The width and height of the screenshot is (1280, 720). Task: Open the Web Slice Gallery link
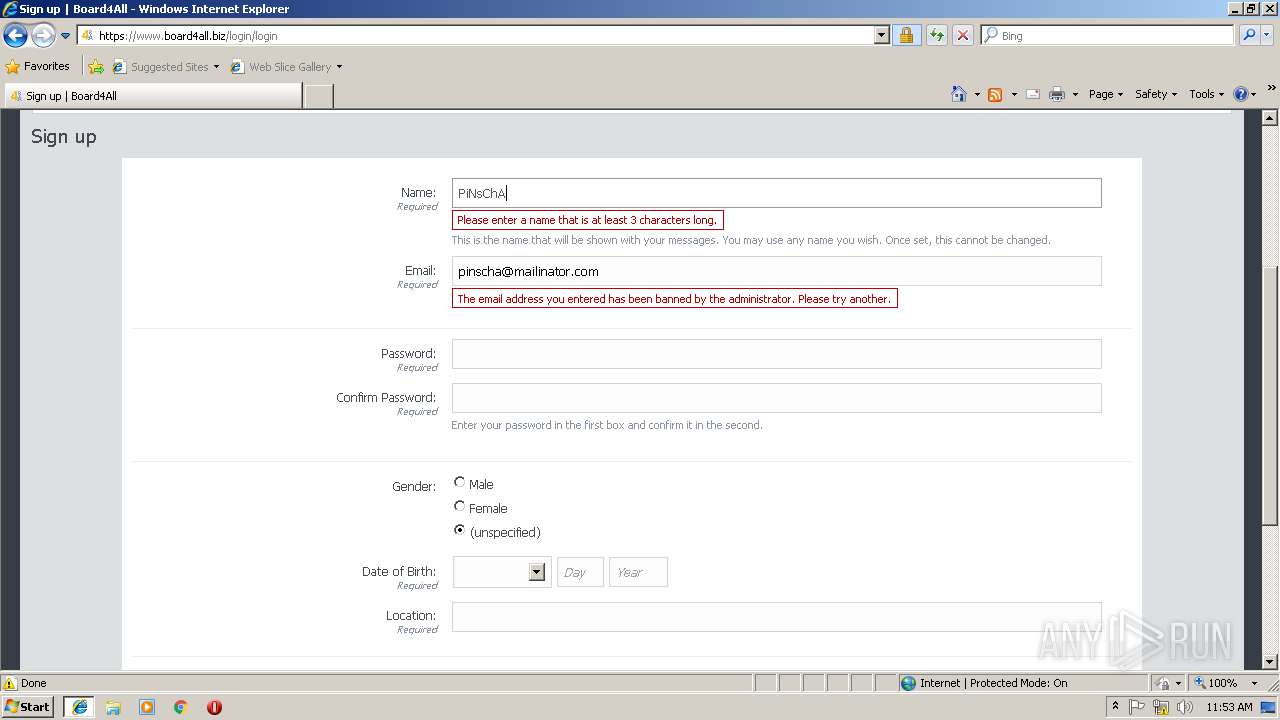tap(287, 67)
